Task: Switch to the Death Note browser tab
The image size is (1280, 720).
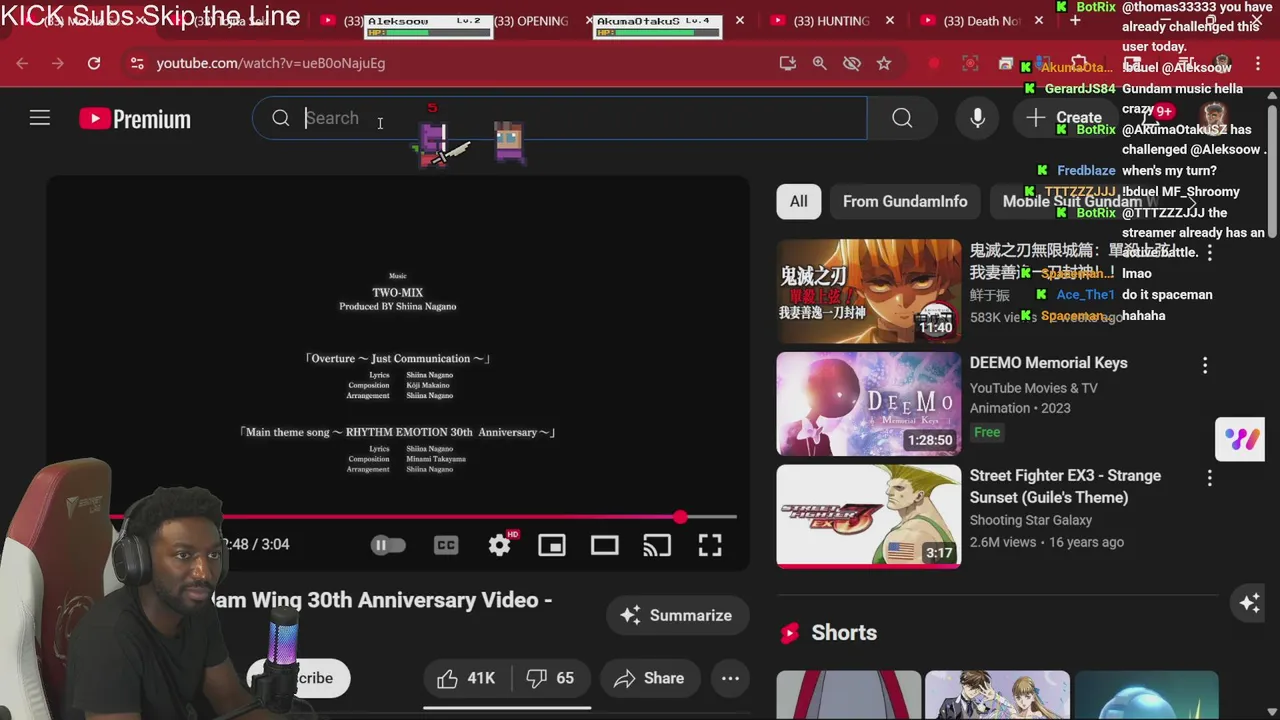Action: [x=981, y=21]
